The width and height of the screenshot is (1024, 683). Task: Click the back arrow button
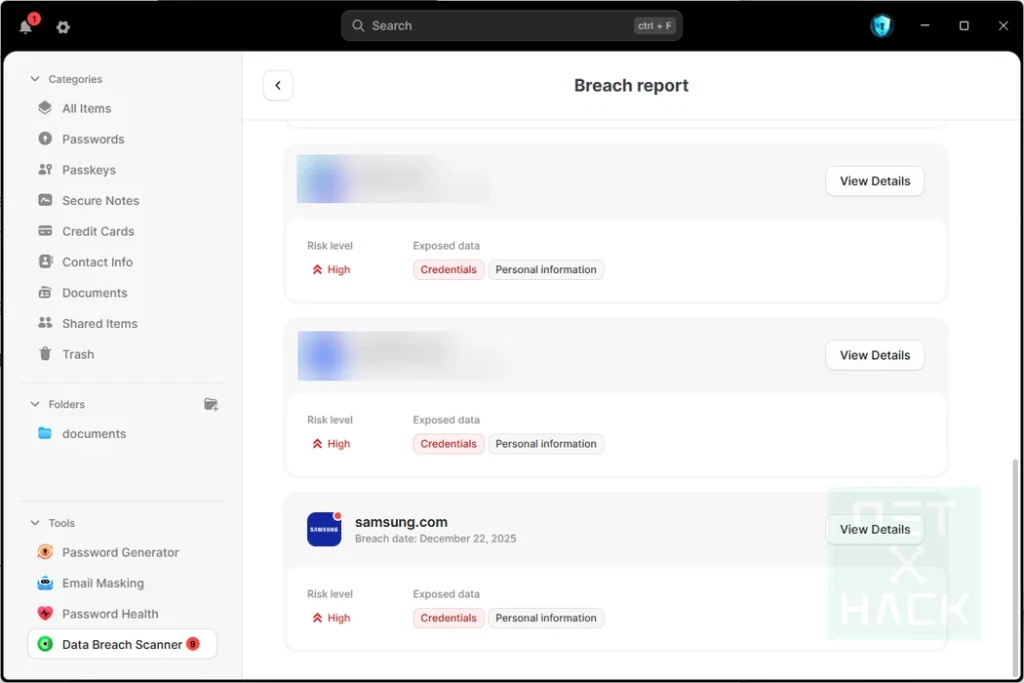pos(278,86)
